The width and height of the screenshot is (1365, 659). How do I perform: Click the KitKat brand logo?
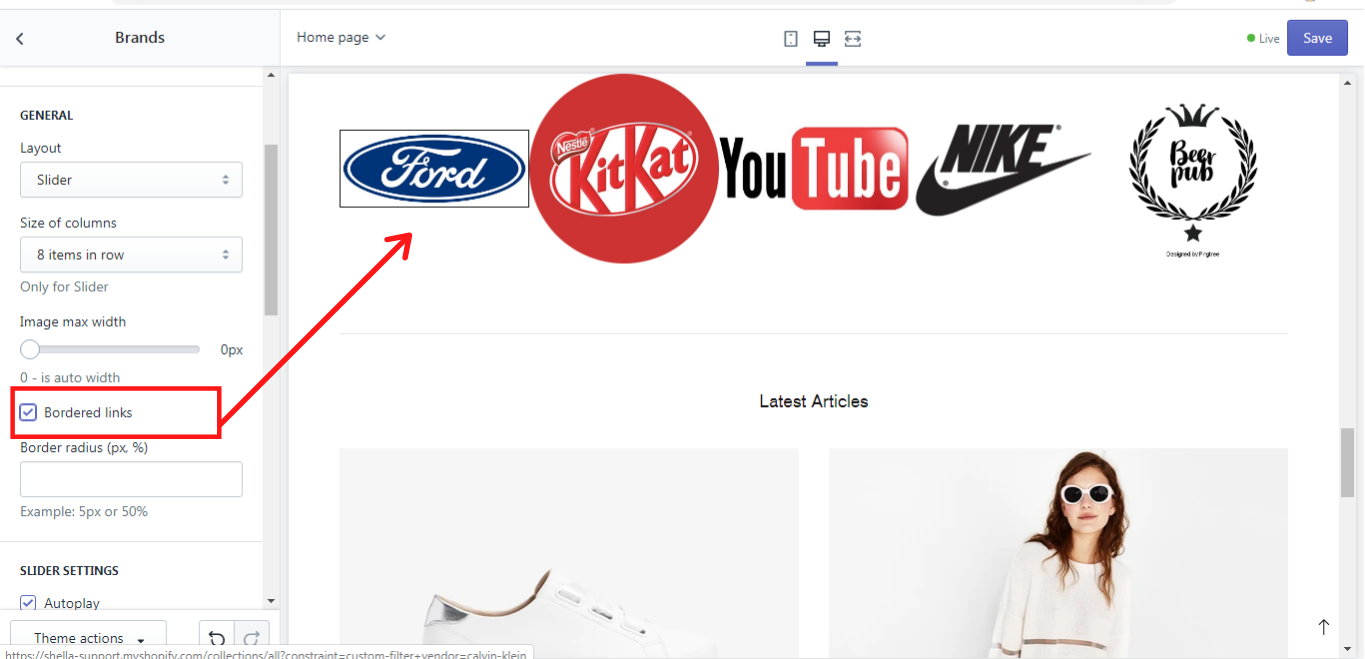[624, 169]
